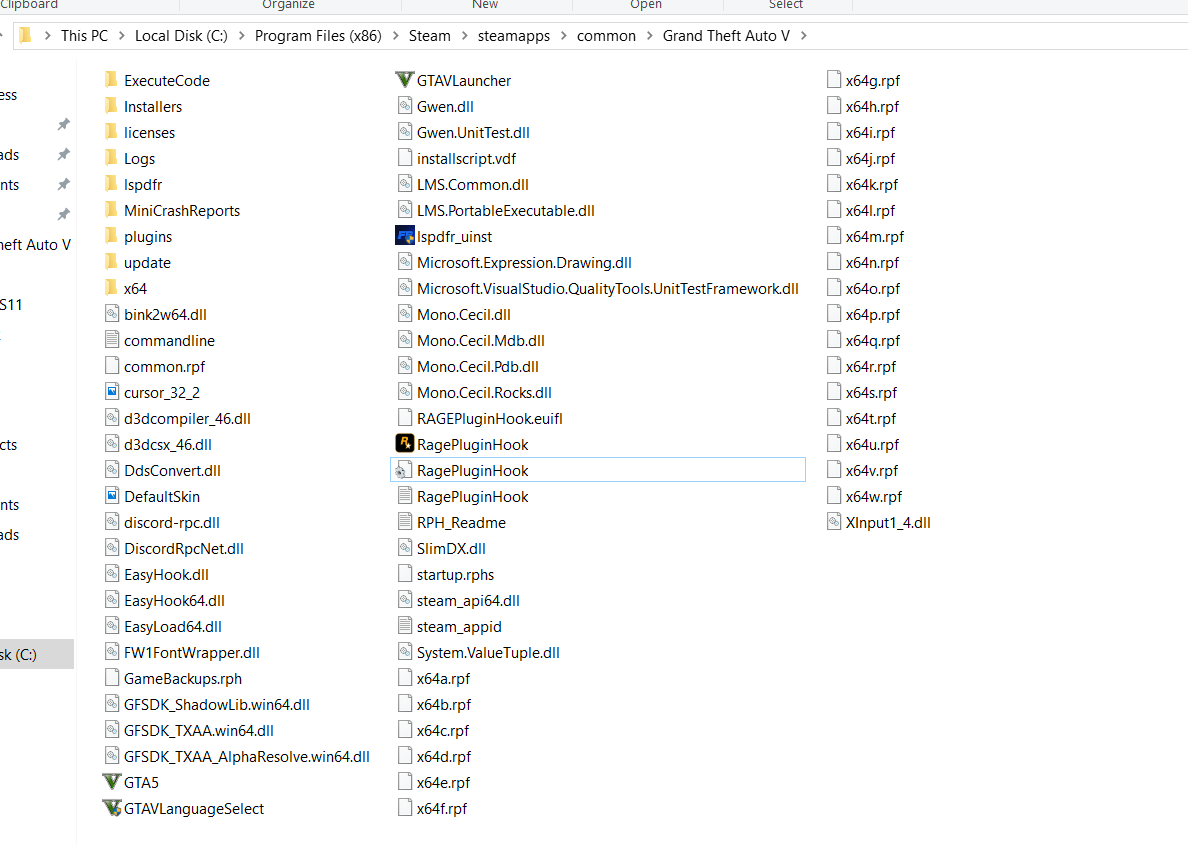Image resolution: width=1188 pixels, height=854 pixels.
Task: Select LMS.PortableExecutable.dll file name
Action: pos(506,210)
